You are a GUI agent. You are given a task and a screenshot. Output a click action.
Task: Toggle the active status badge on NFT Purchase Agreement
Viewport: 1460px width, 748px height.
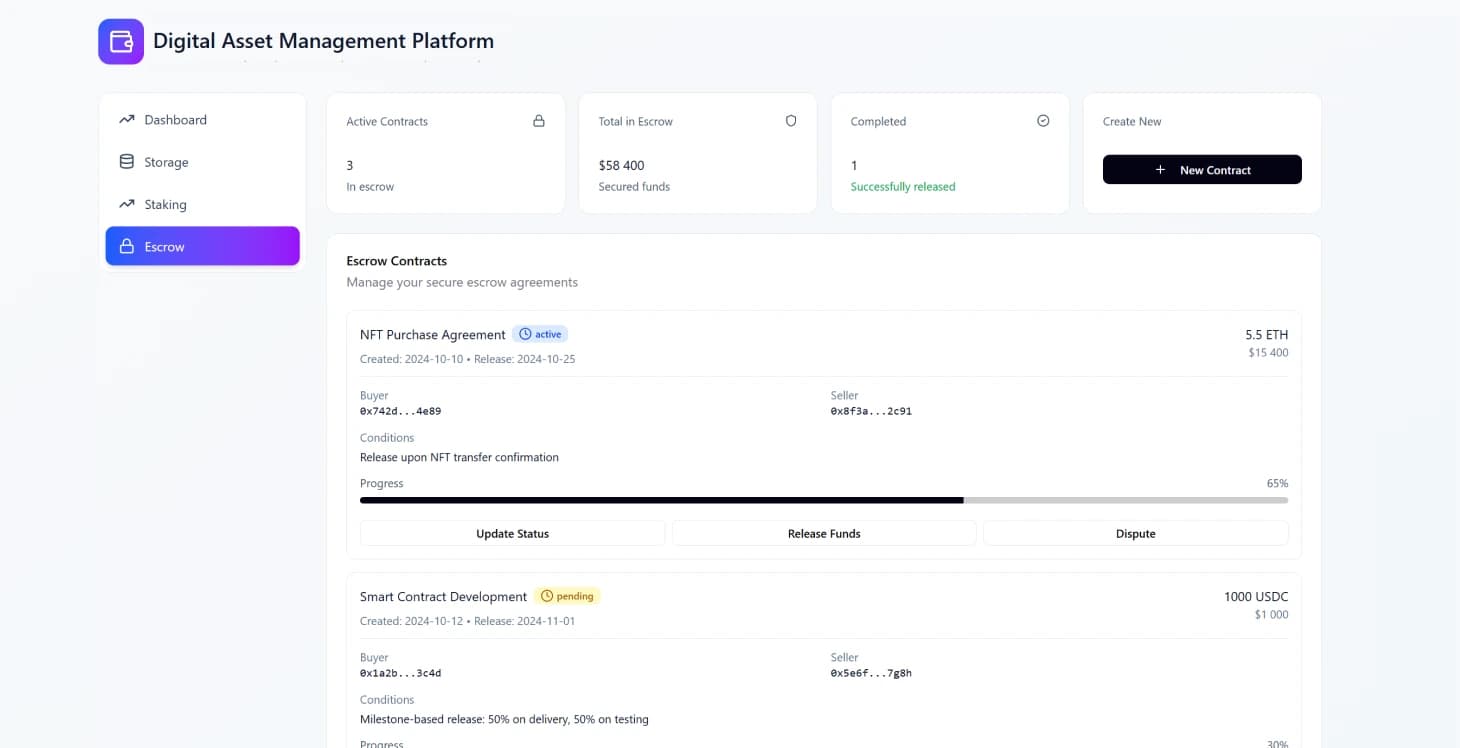[x=540, y=333]
